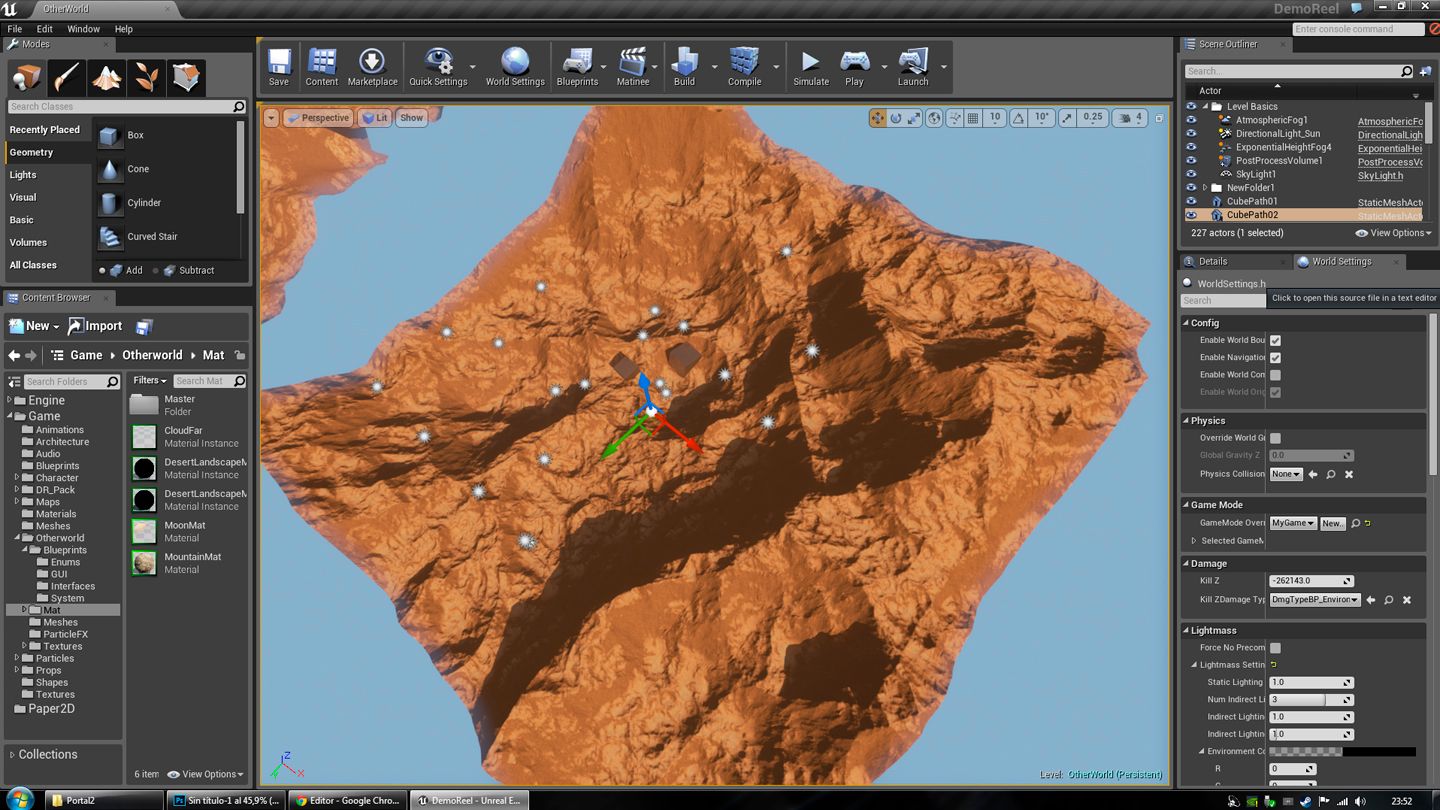This screenshot has width=1440, height=810.
Task: Expand the Engine folder in tree
Action: (10, 400)
